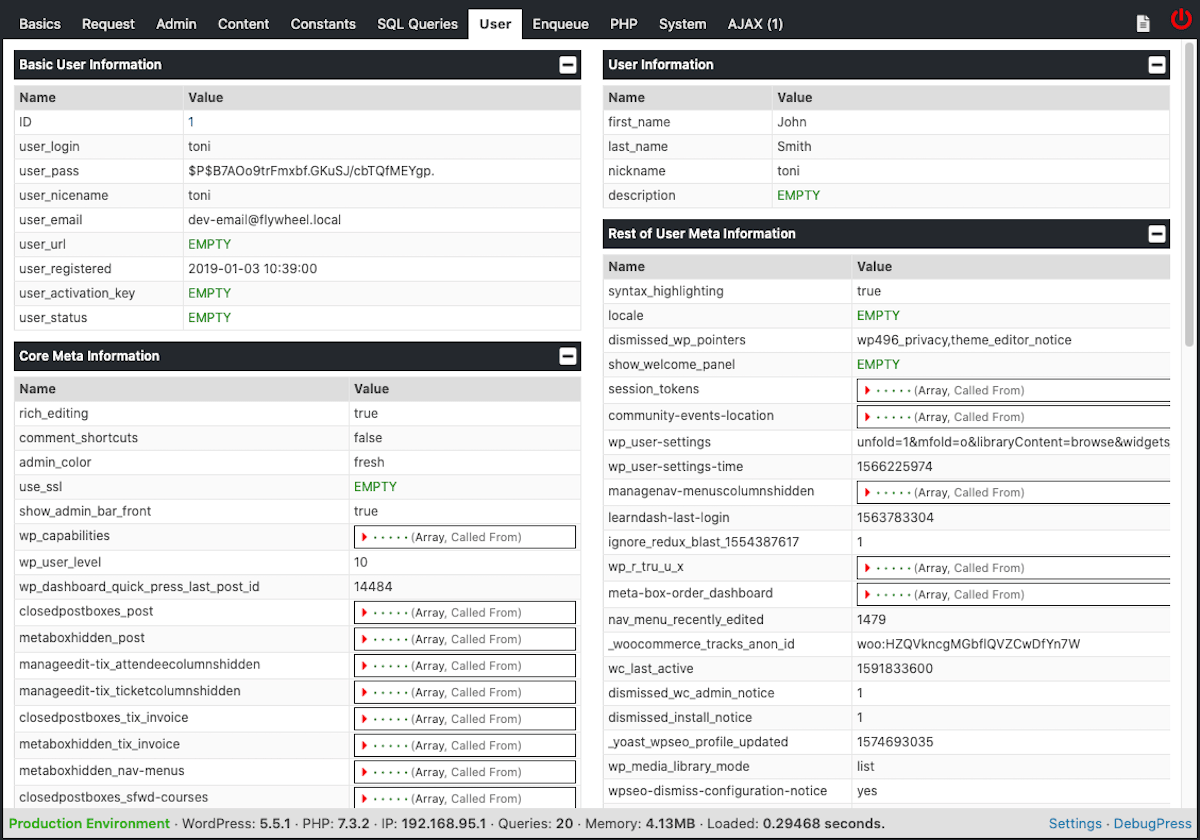The width and height of the screenshot is (1200, 840).
Task: Minimize the Rest of User Meta Information section
Action: tap(1156, 234)
